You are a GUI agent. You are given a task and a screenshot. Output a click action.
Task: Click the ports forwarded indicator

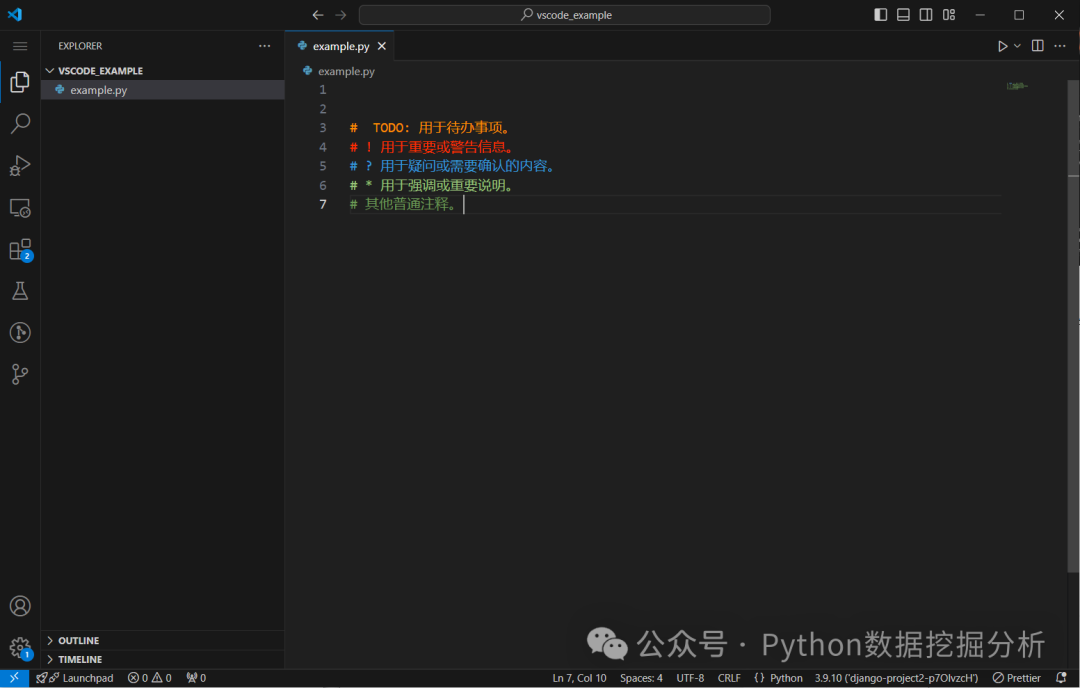[196, 678]
